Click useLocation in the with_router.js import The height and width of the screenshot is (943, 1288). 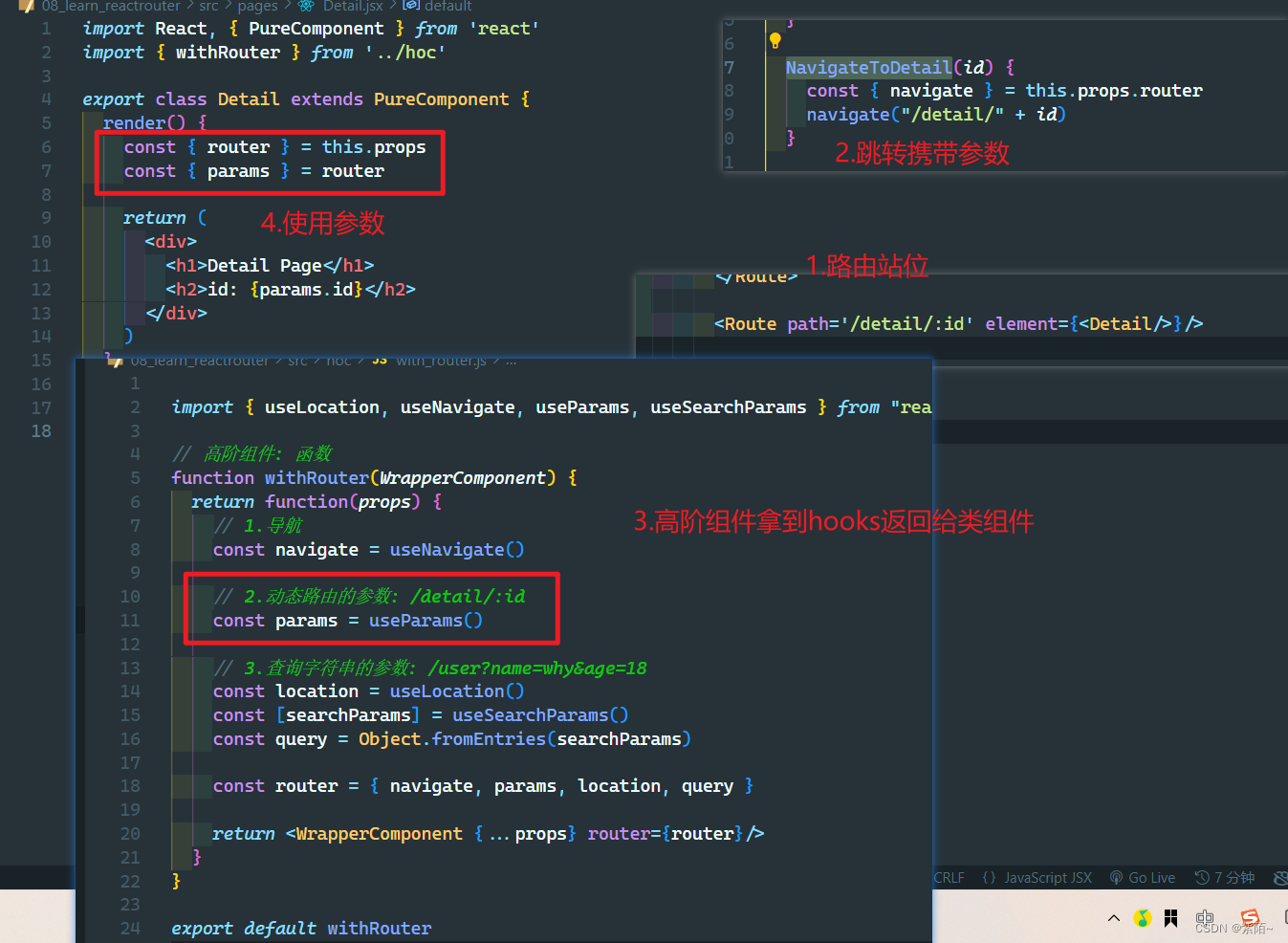321,407
